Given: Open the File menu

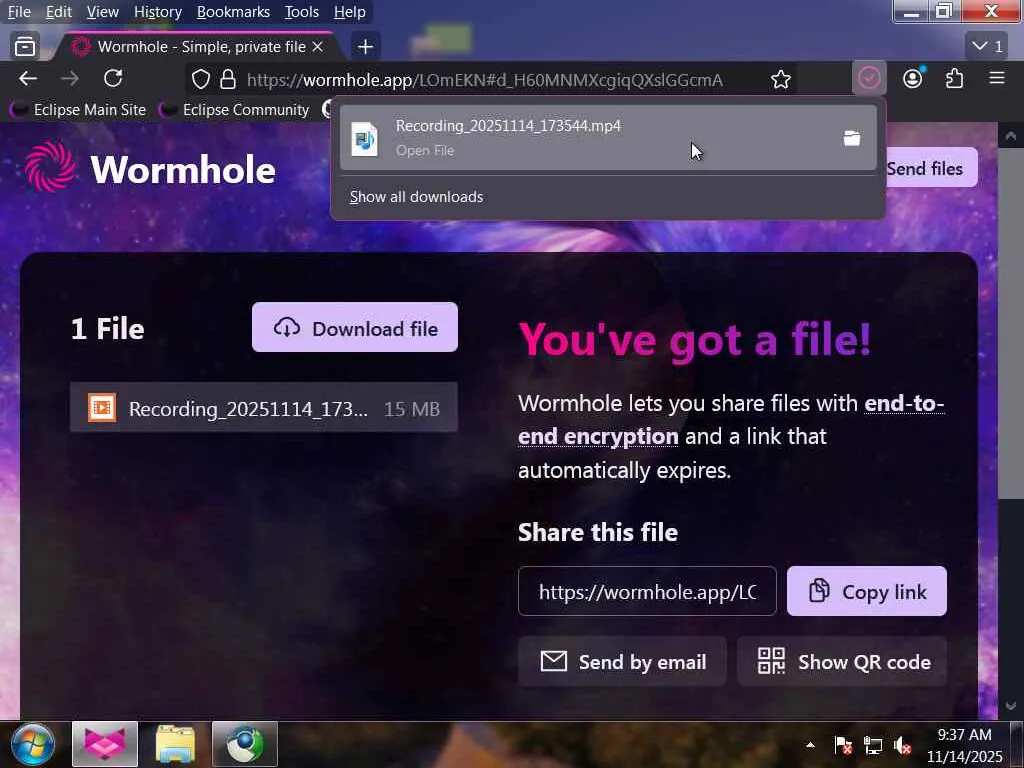Looking at the screenshot, I should tap(19, 12).
